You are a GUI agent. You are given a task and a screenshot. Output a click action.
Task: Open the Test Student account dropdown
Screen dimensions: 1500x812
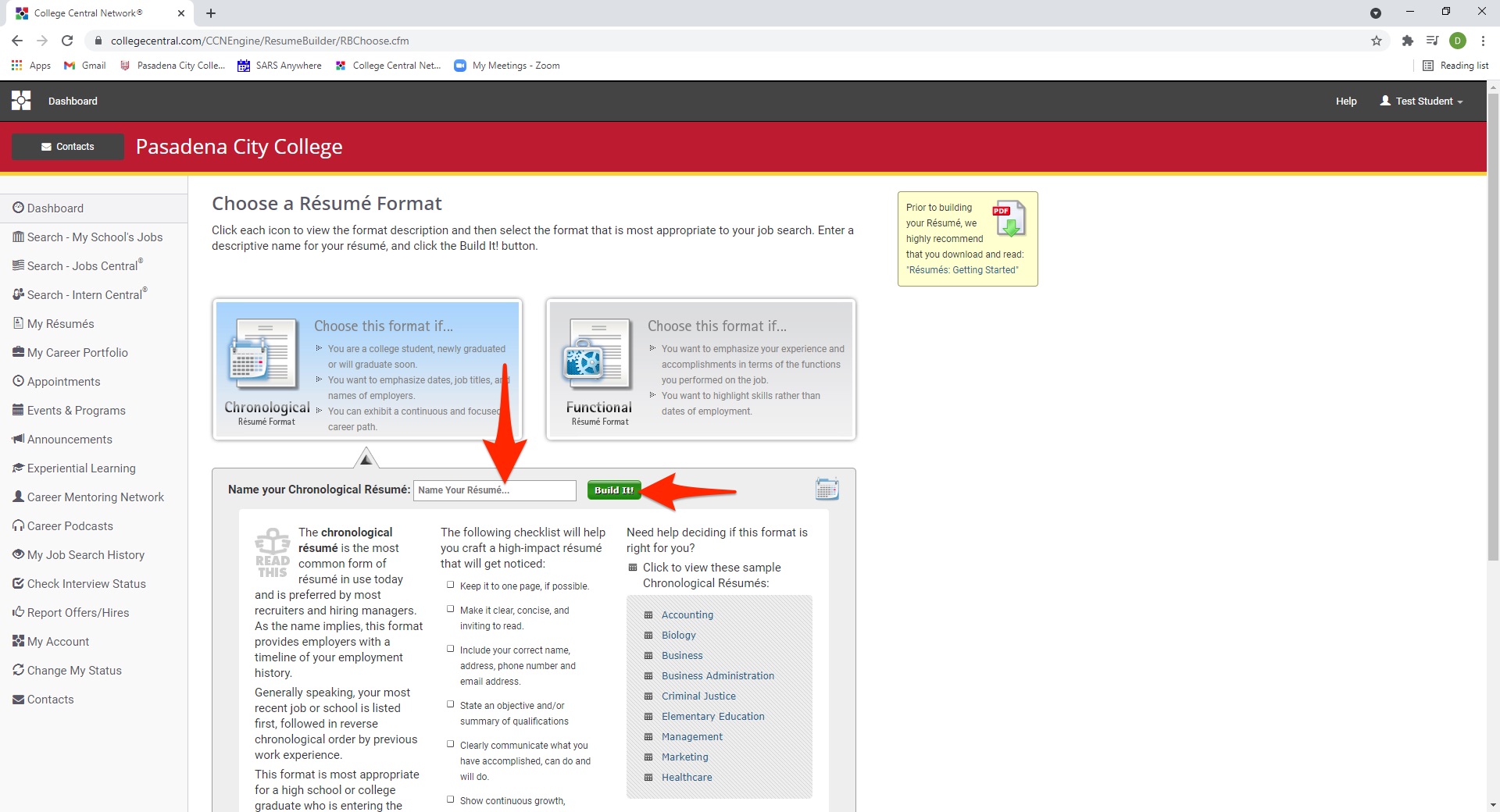tap(1421, 101)
